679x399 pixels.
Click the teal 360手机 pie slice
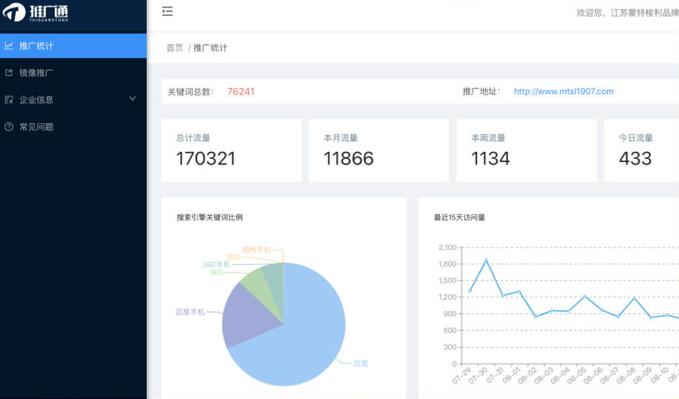tap(275, 282)
